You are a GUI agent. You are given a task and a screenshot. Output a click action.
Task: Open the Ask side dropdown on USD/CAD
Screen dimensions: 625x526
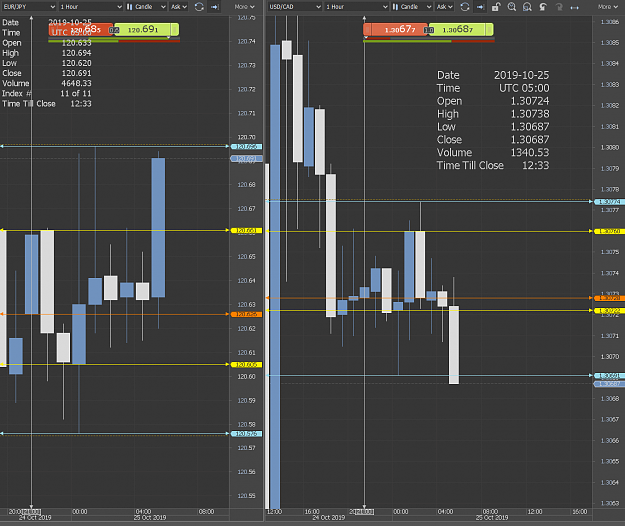(444, 6)
